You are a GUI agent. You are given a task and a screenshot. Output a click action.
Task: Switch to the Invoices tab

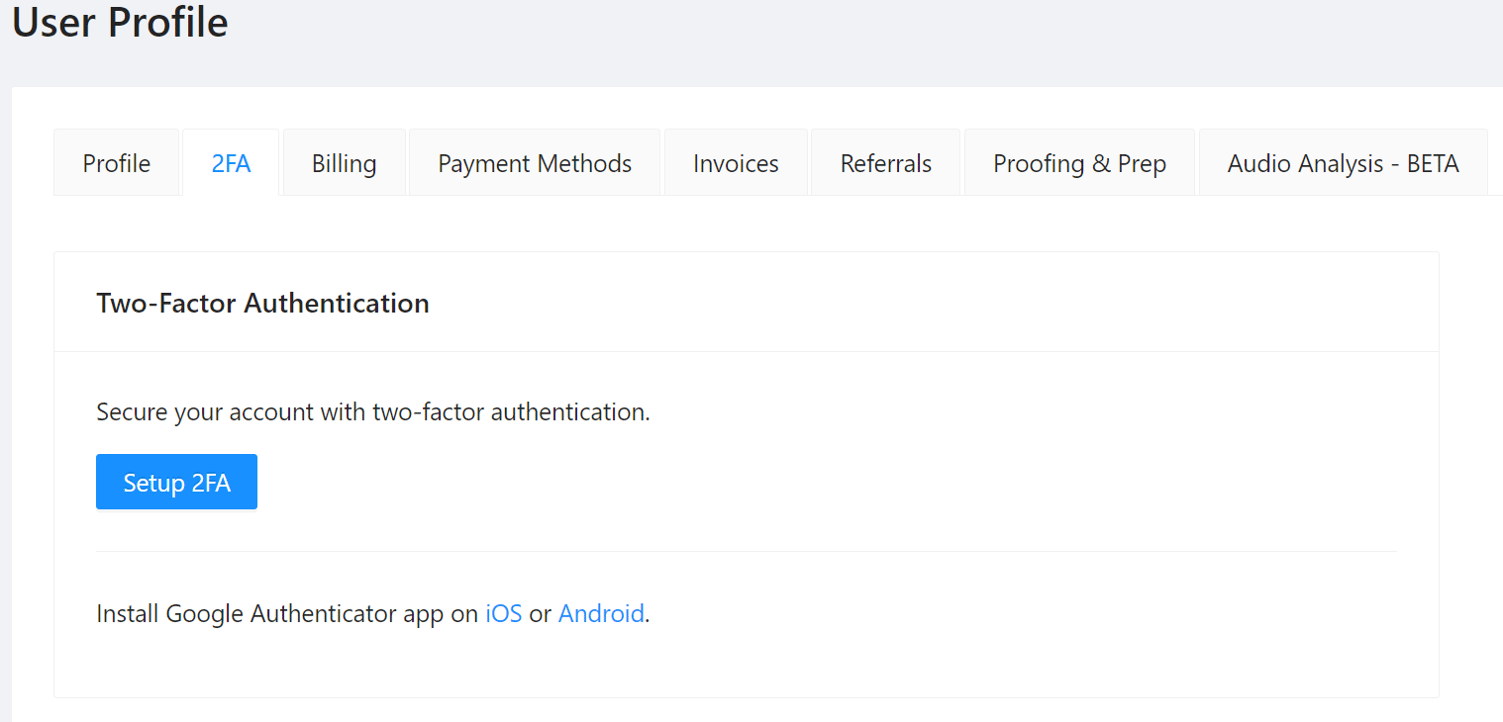[735, 162]
